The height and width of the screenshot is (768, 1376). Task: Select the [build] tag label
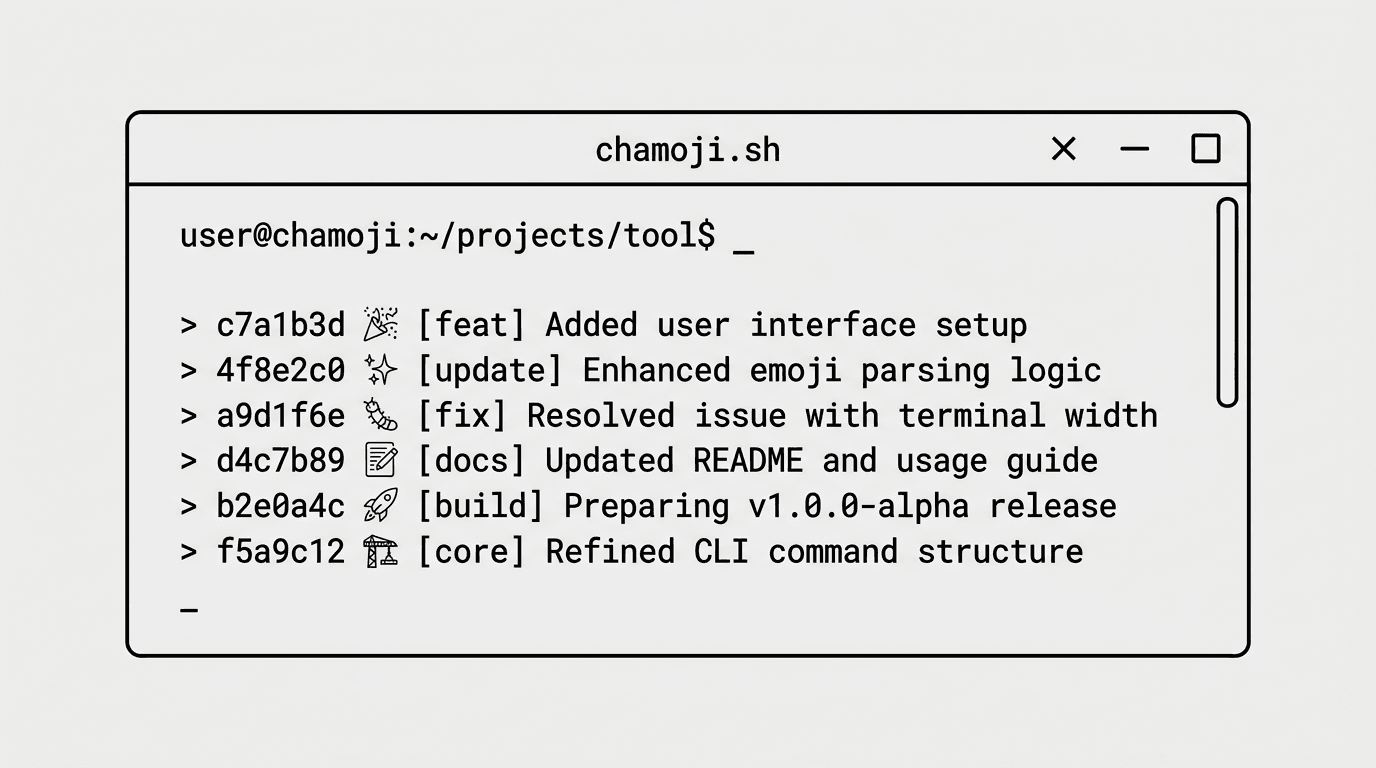(480, 506)
